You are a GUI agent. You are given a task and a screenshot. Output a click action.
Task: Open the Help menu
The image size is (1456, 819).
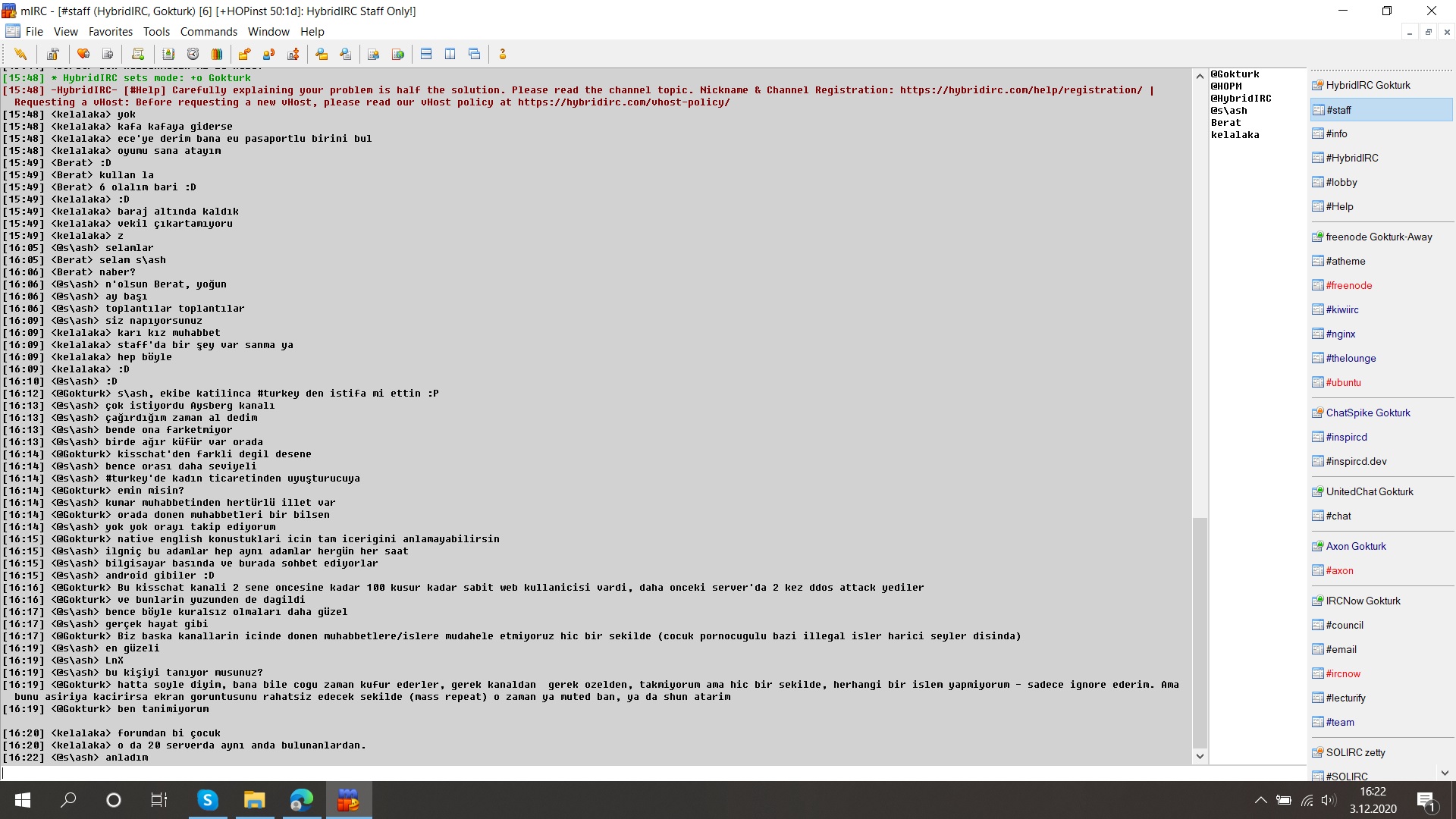(x=312, y=32)
